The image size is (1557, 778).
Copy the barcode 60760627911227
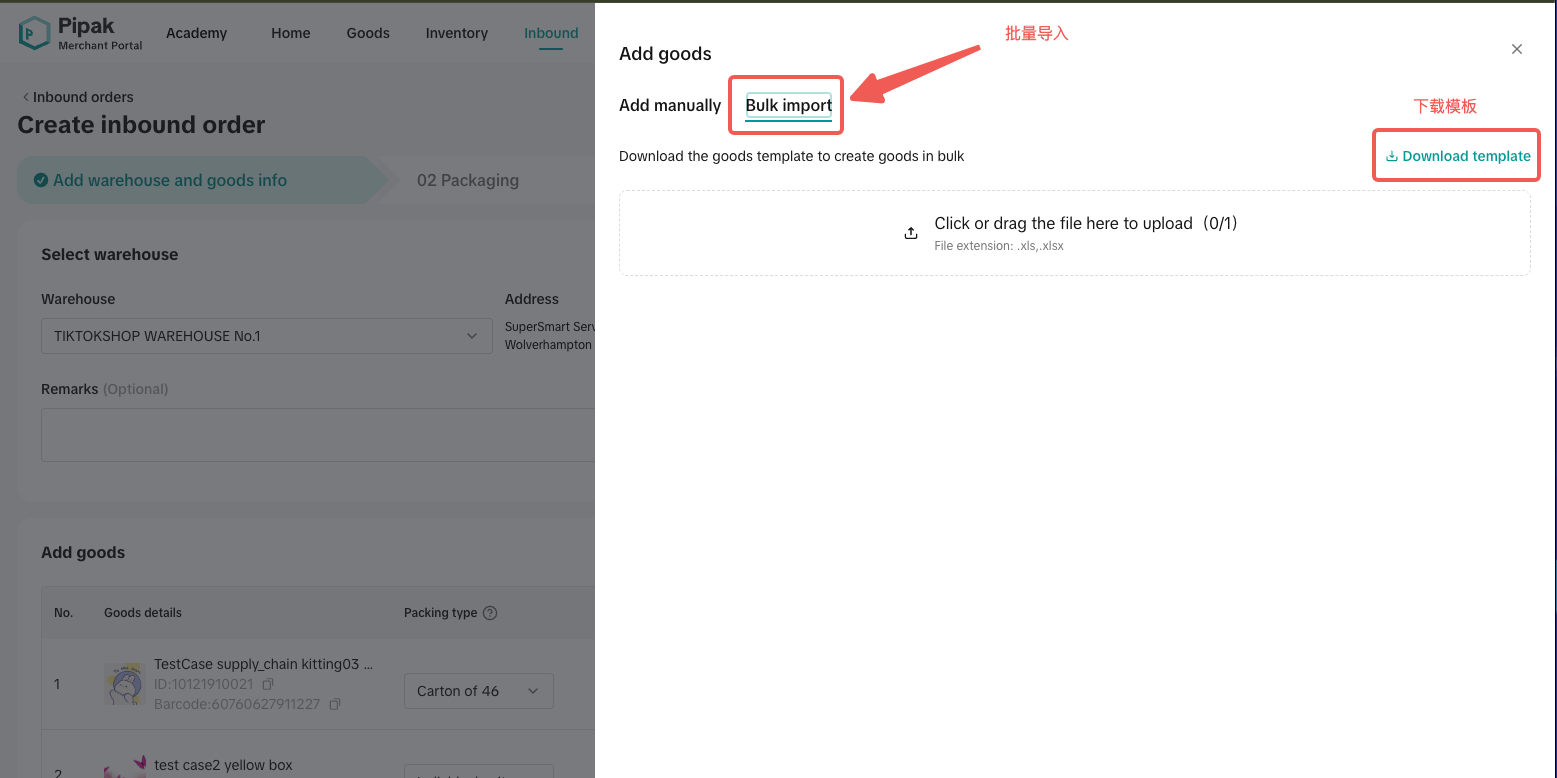tap(335, 704)
